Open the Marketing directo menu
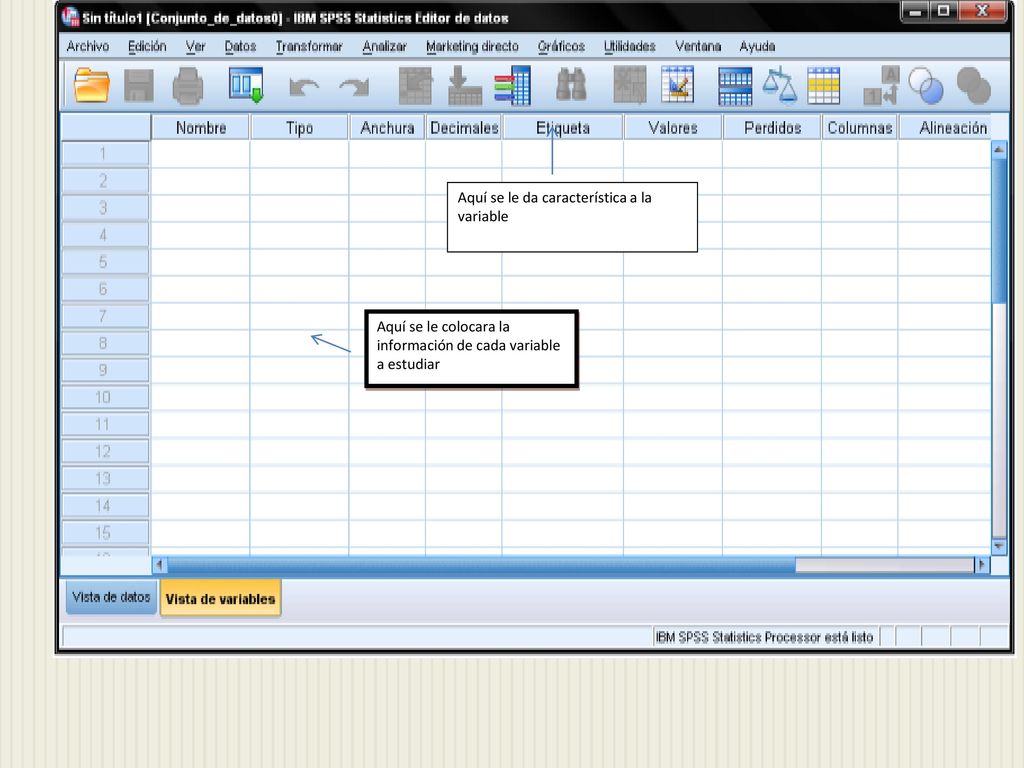This screenshot has height=768, width=1024. tap(472, 46)
